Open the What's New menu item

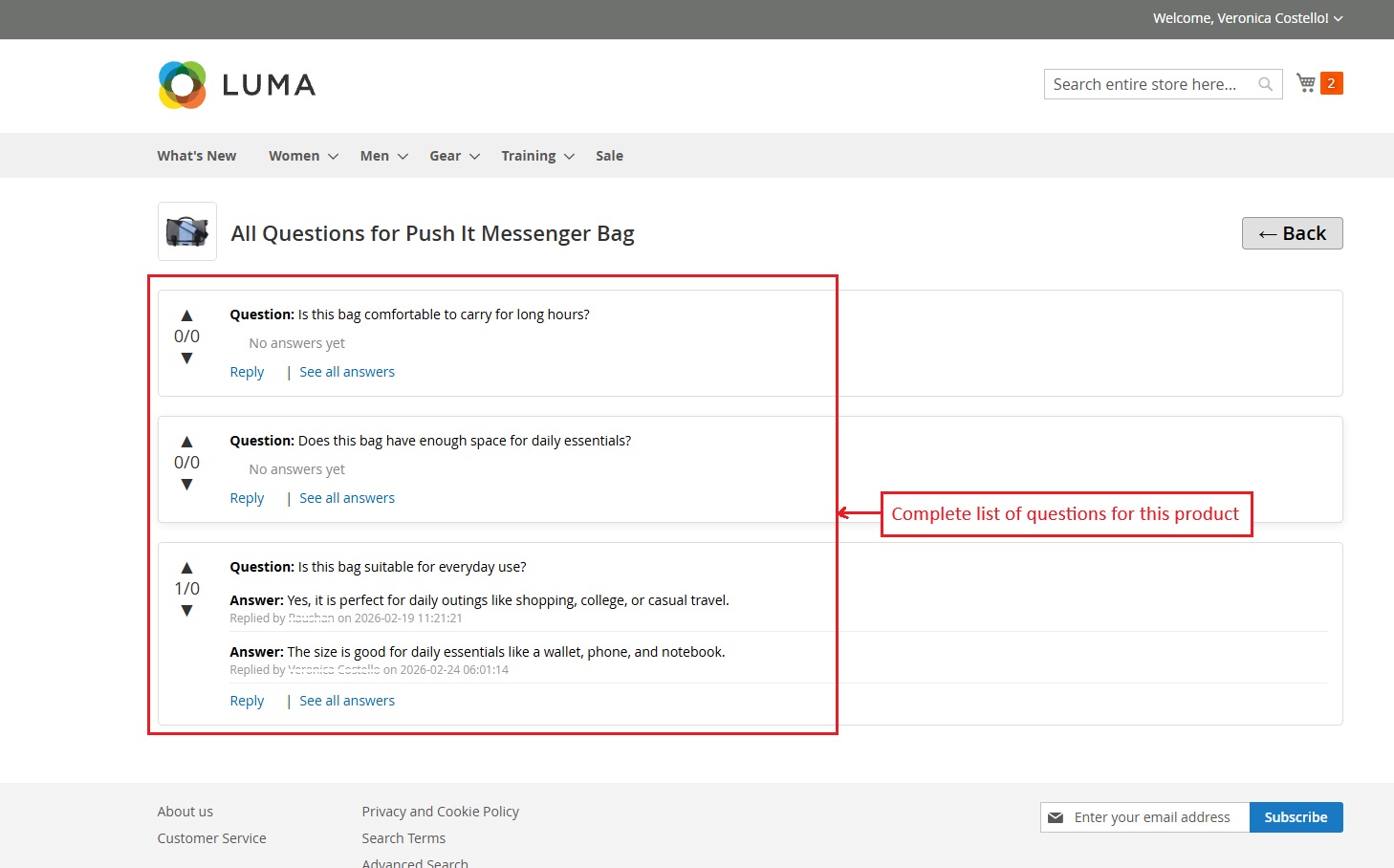pos(197,156)
